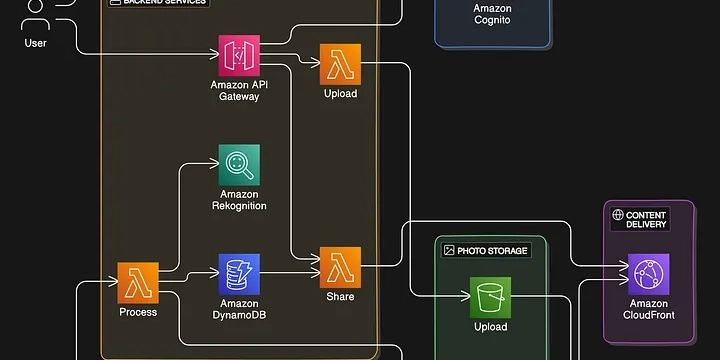Click the "PHOTO STORAGE" group title

tap(492, 251)
